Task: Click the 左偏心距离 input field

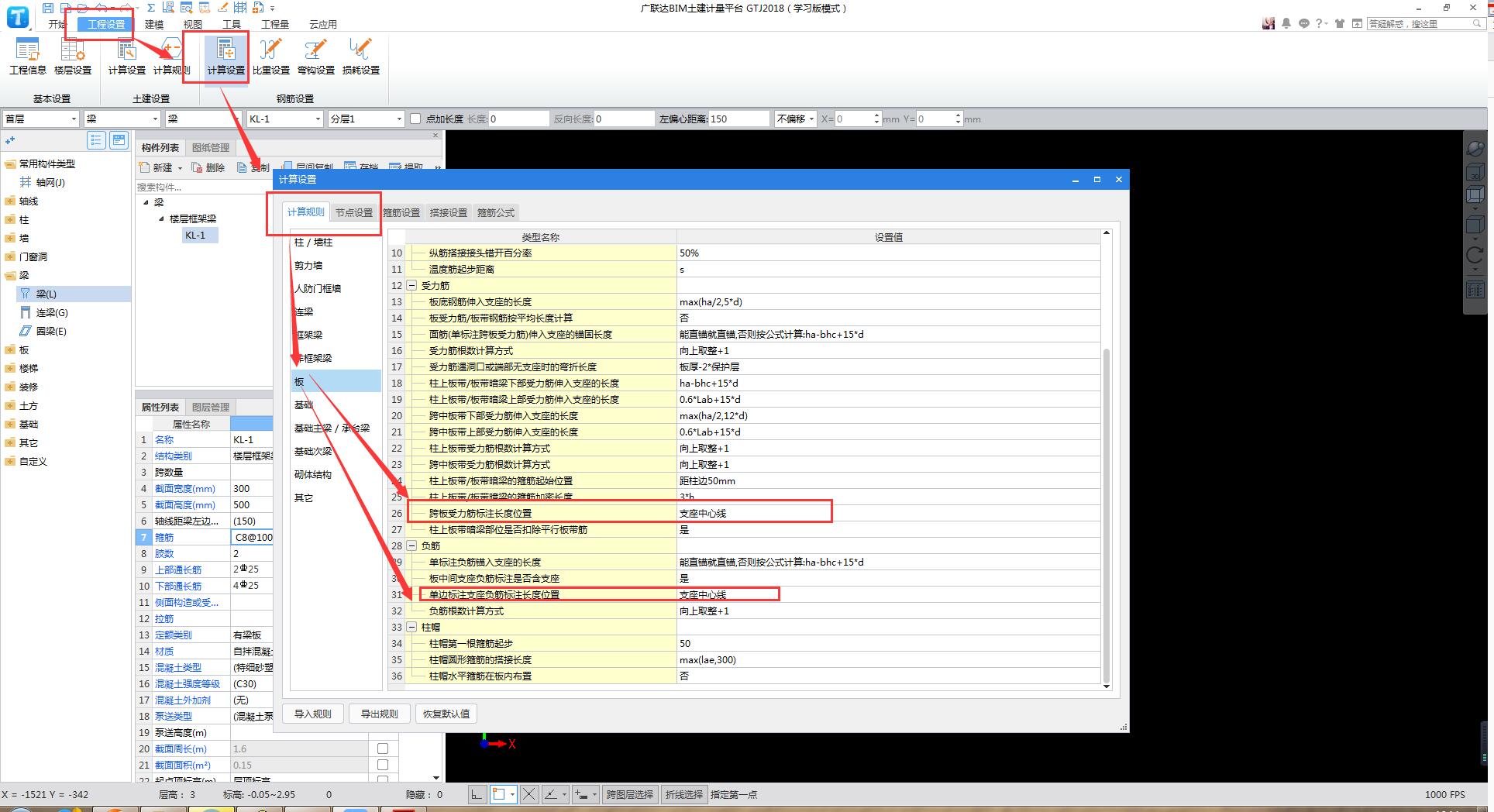Action: [738, 119]
